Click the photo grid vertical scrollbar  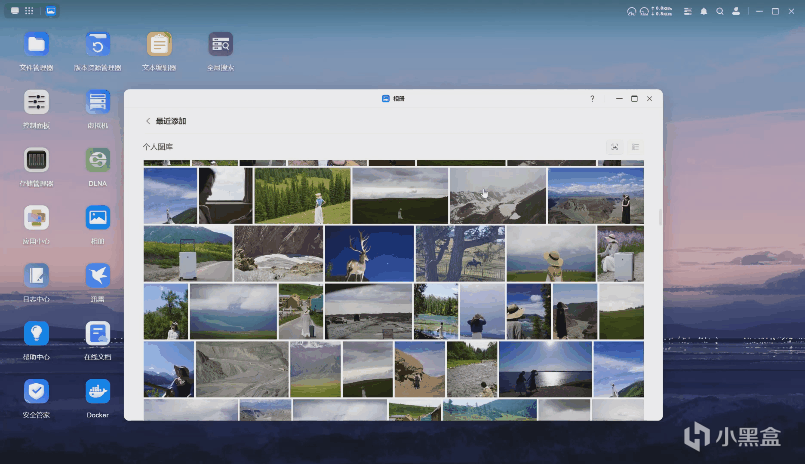coord(659,217)
